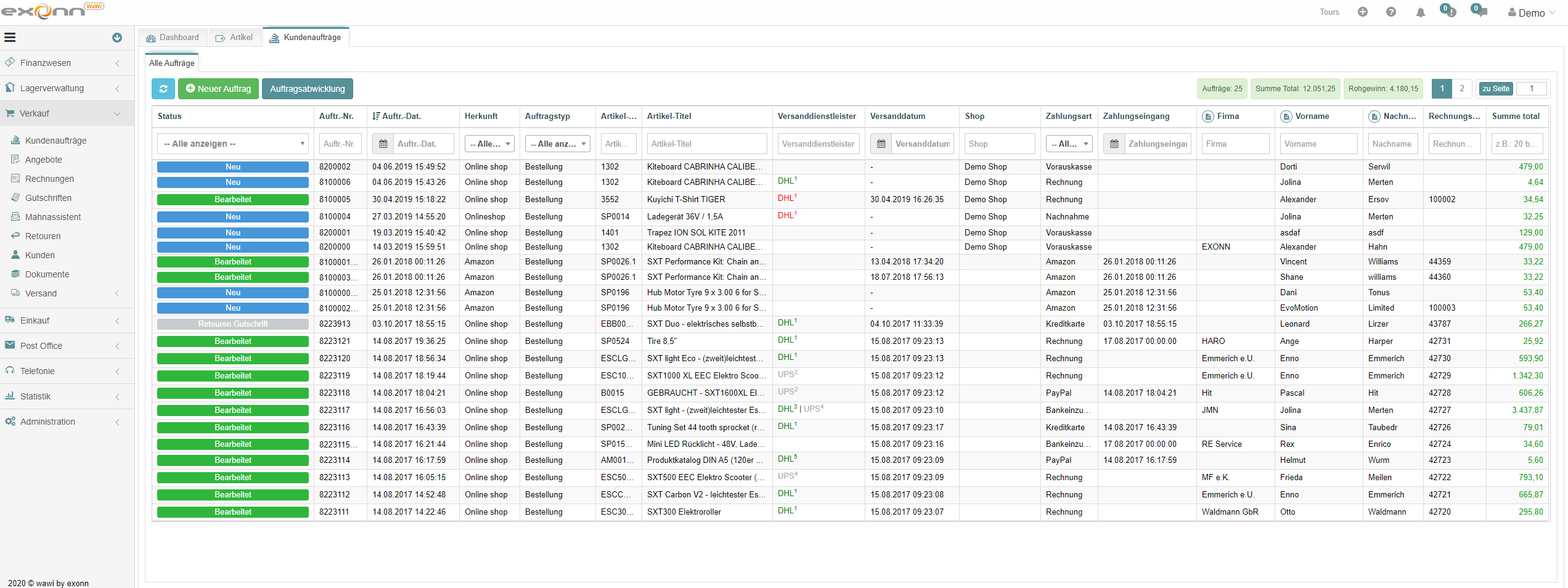
Task: Expand the Demo user menu
Action: click(1531, 13)
